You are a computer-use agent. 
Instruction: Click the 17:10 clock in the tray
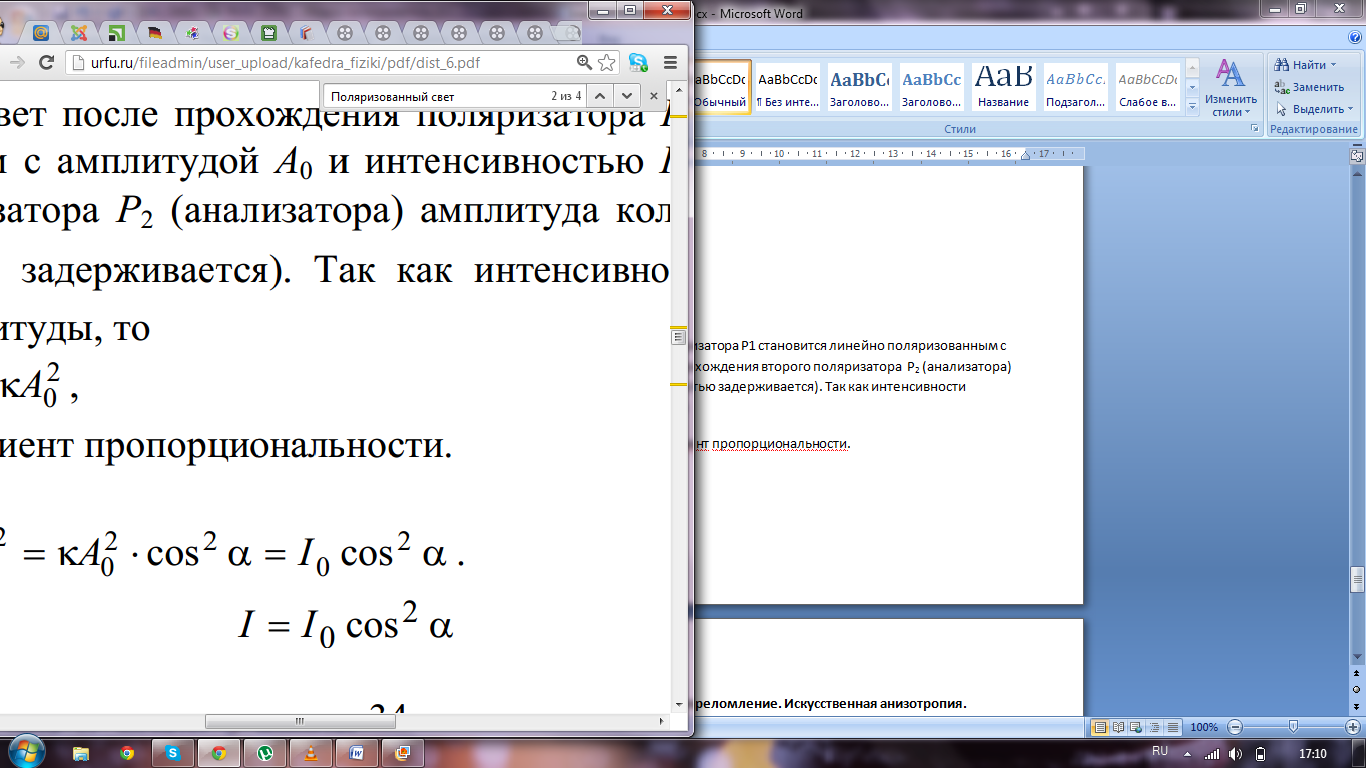click(x=1312, y=753)
